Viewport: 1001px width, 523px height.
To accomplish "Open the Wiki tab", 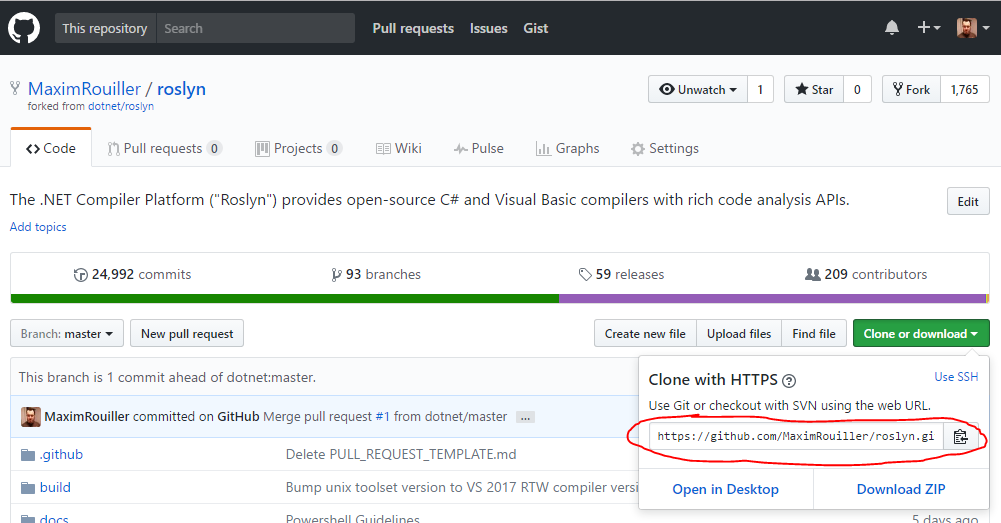I will (x=398, y=148).
